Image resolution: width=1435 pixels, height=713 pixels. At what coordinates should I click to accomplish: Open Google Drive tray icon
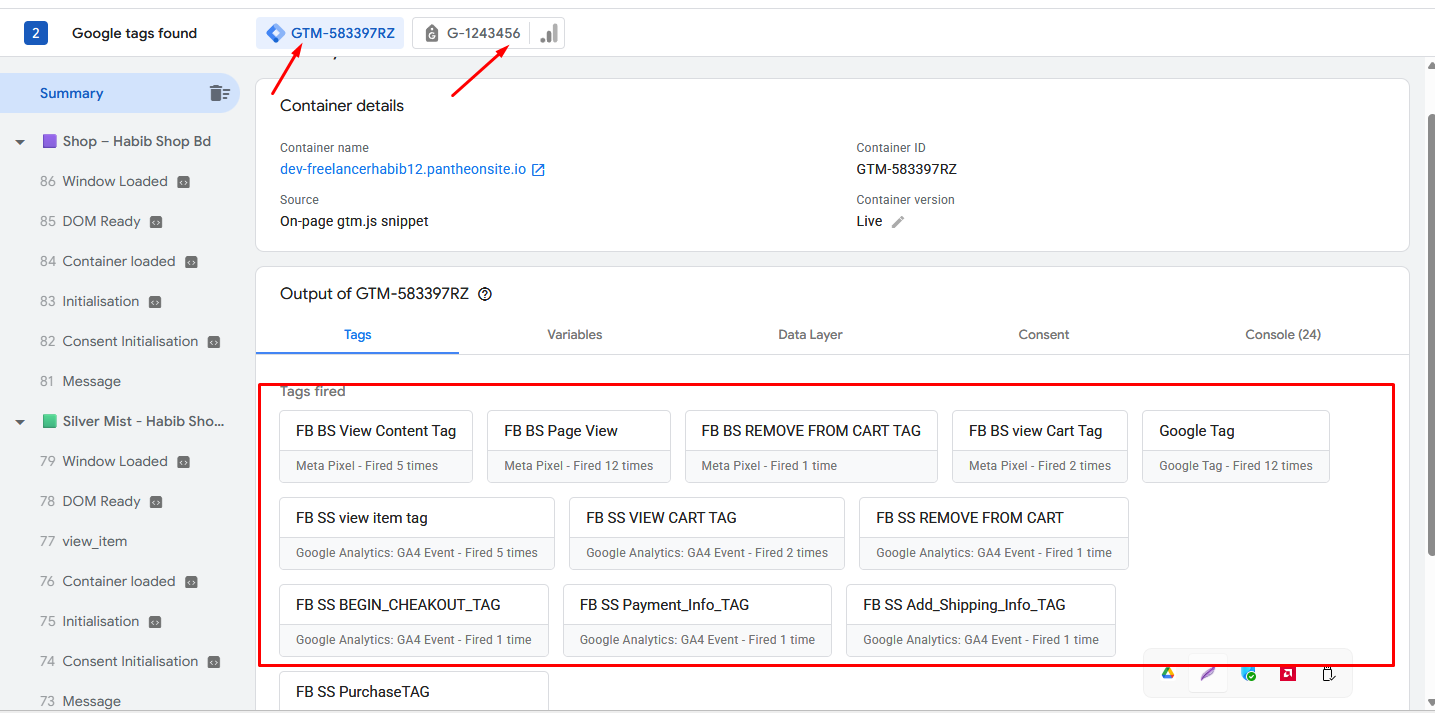[x=1167, y=673]
